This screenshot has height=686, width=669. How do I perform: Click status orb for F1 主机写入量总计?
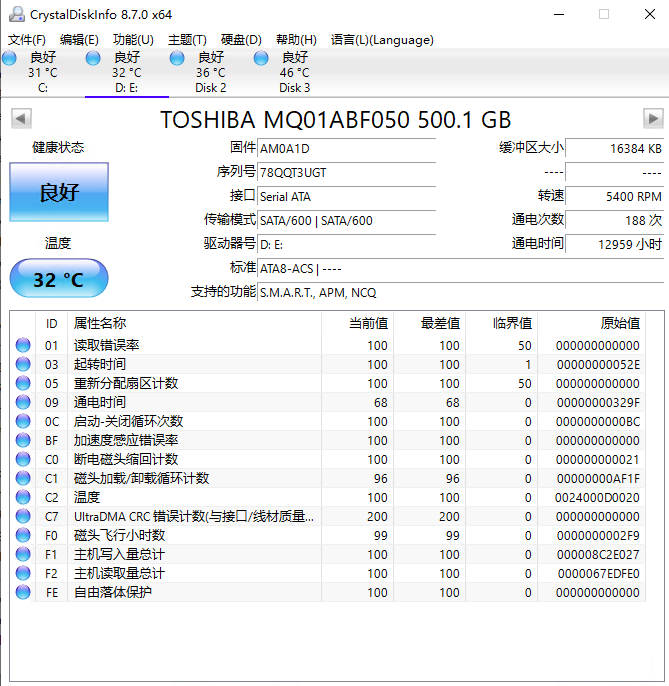pyautogui.click(x=23, y=554)
